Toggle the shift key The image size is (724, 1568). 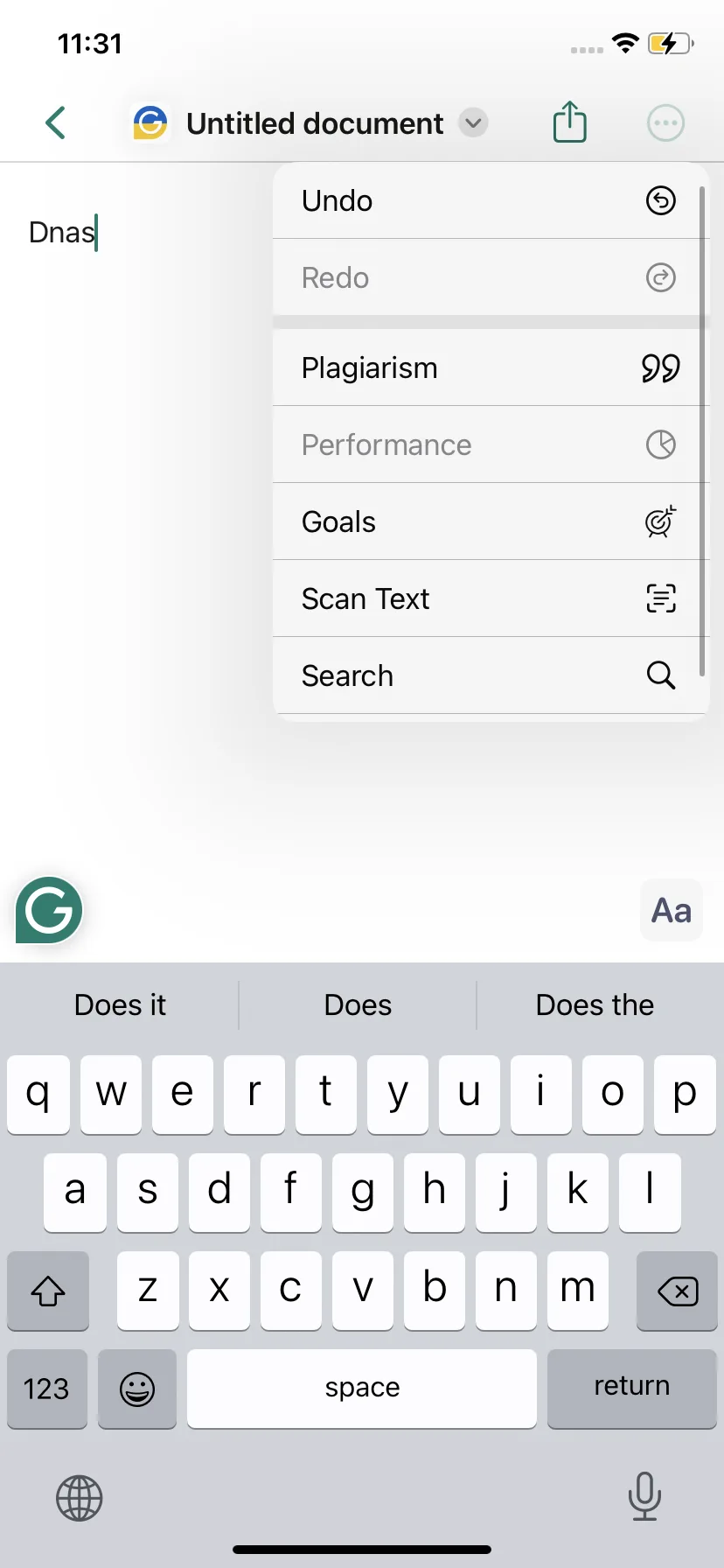[x=48, y=1291]
